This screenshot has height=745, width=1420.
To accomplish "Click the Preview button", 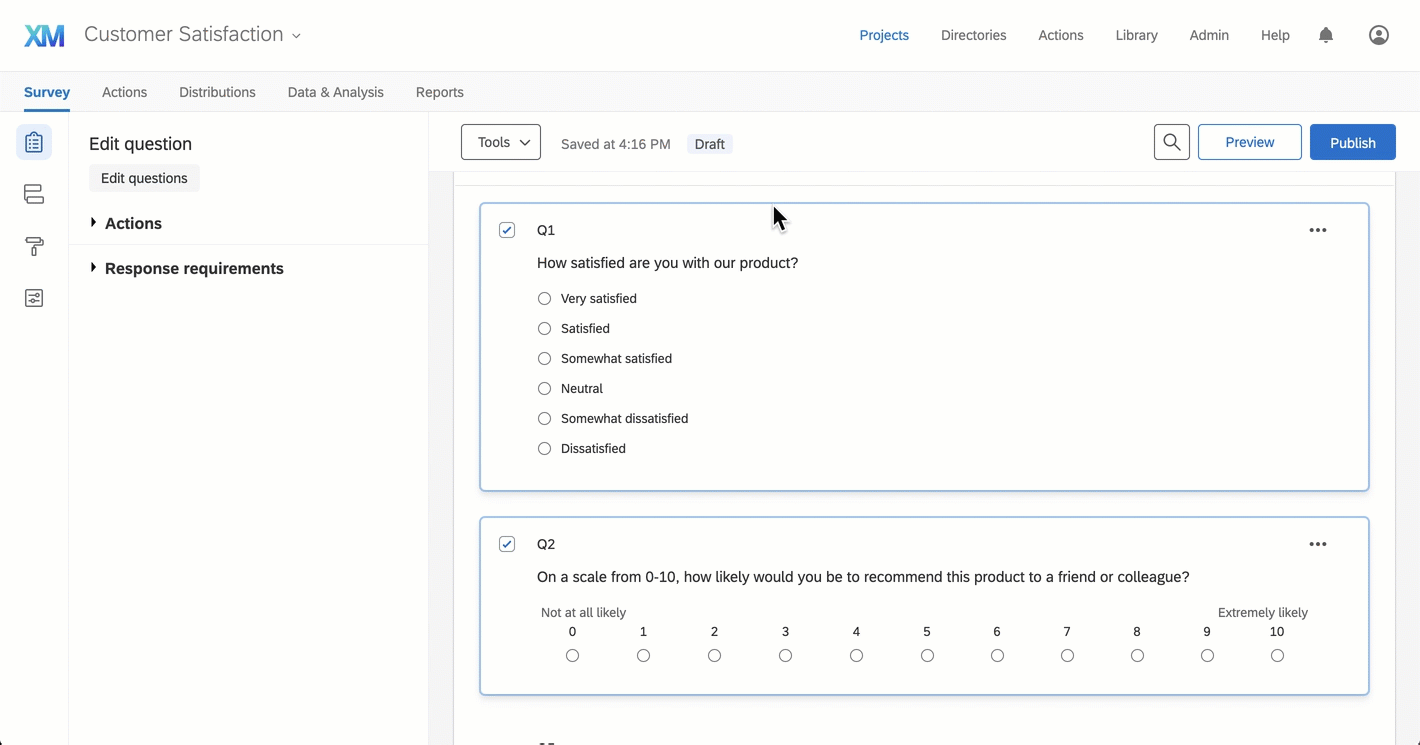I will point(1249,142).
